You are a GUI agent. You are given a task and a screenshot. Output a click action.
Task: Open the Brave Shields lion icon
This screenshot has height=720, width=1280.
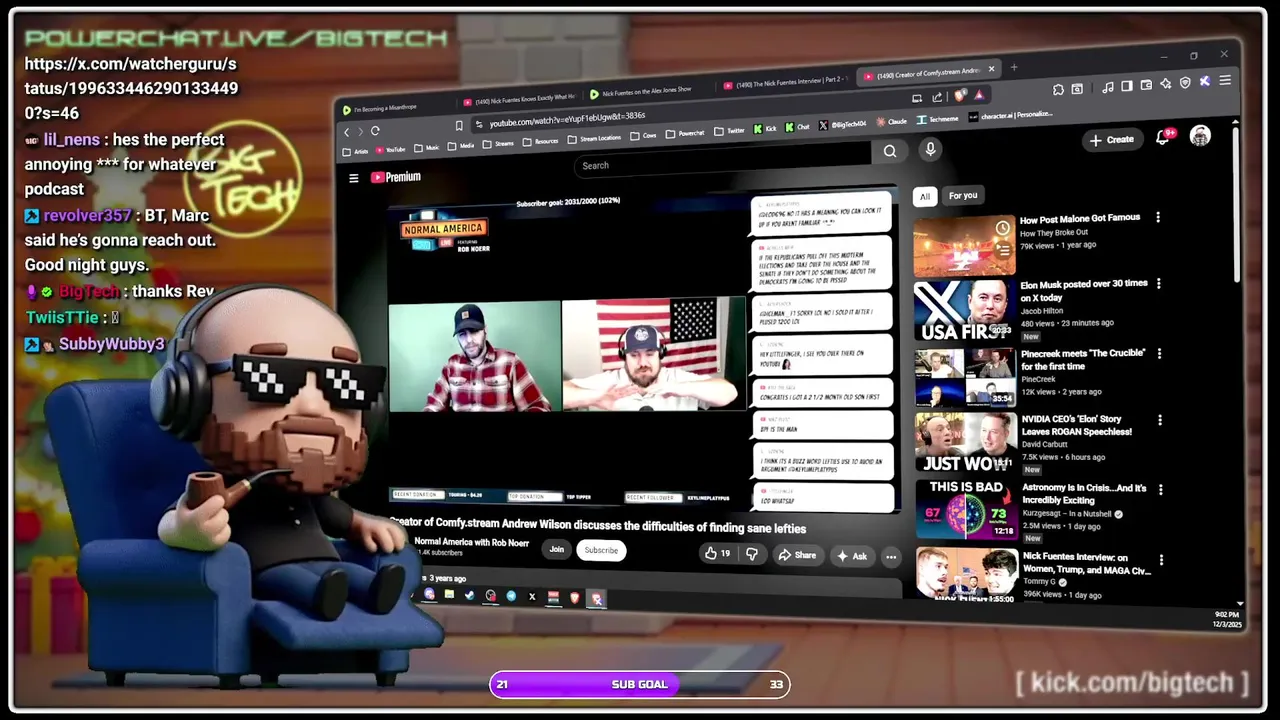pos(960,96)
